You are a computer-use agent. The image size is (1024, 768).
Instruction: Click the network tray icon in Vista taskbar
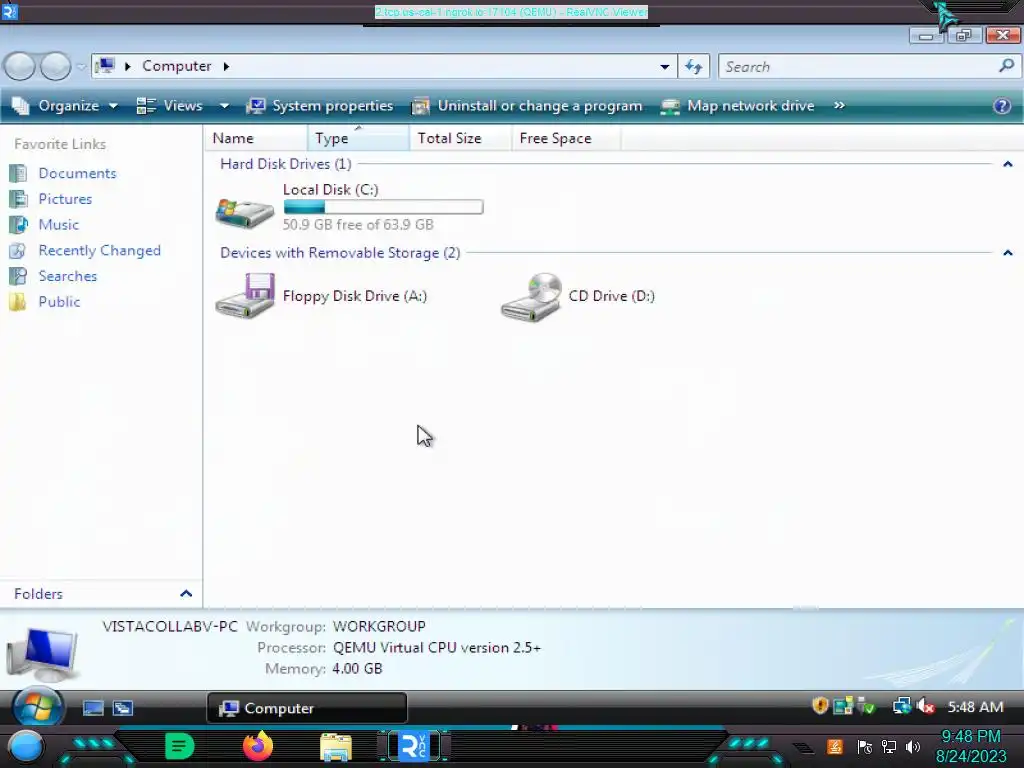pyautogui.click(x=902, y=706)
